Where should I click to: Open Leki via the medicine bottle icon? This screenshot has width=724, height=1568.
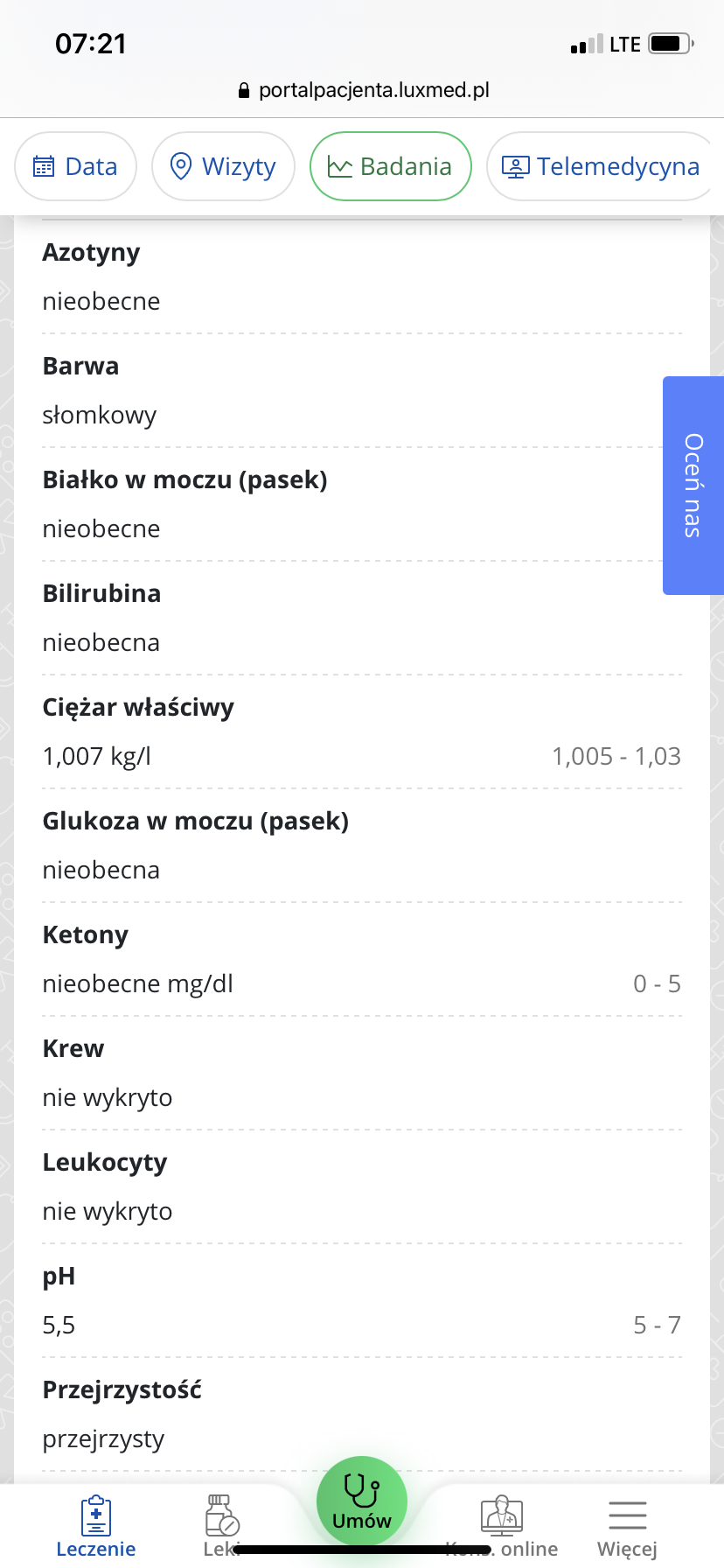pos(221,1516)
